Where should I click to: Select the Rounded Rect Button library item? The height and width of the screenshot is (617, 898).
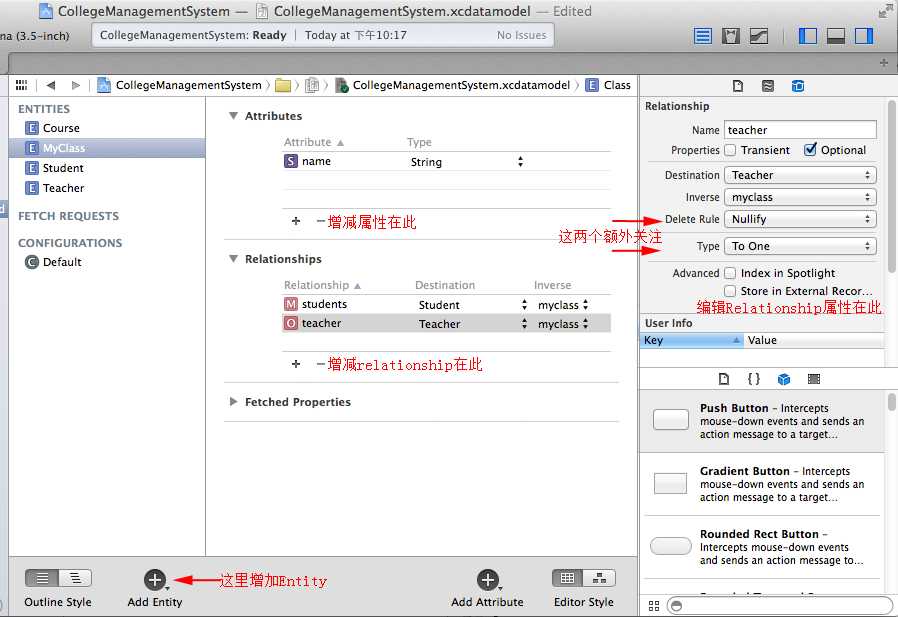763,547
